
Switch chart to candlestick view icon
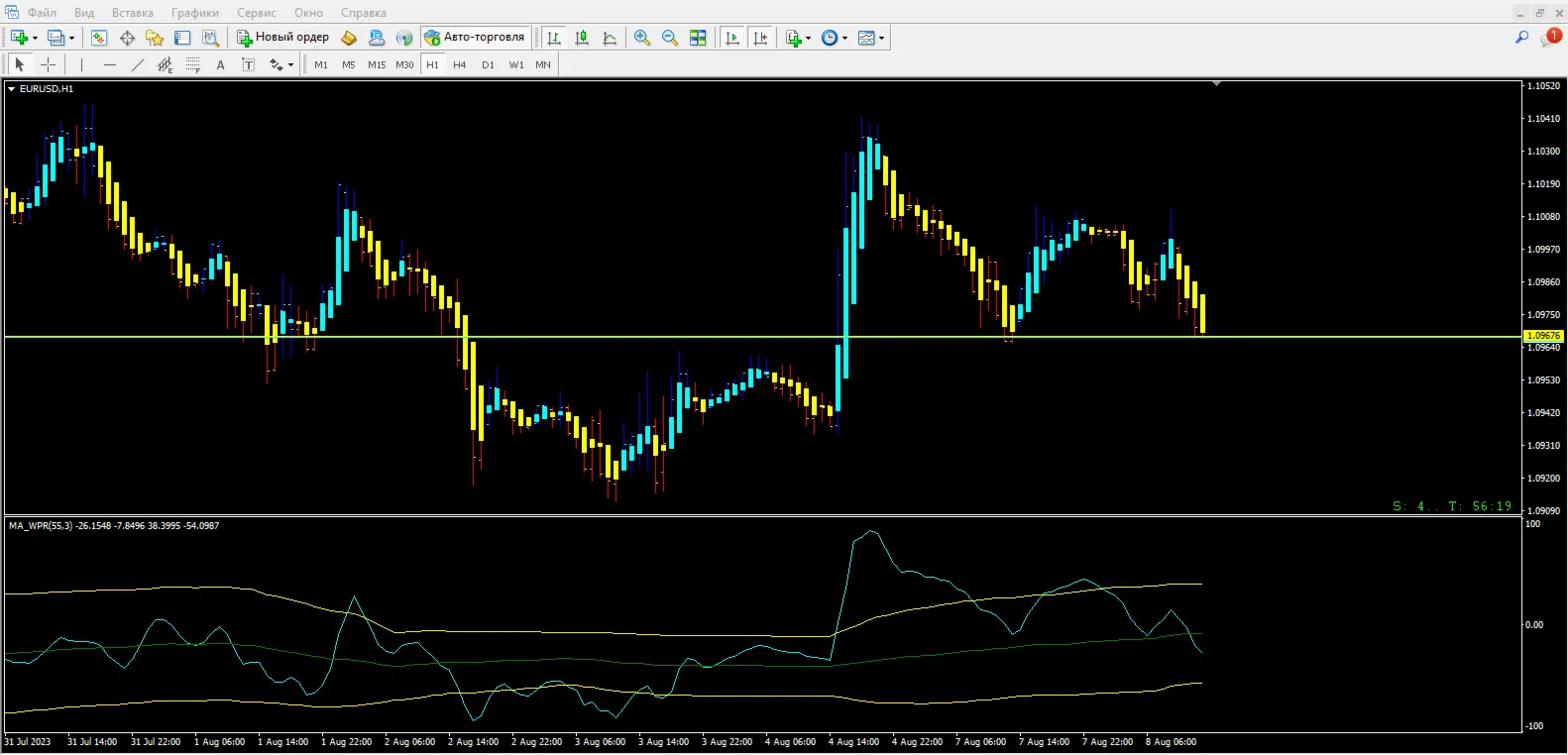[582, 38]
